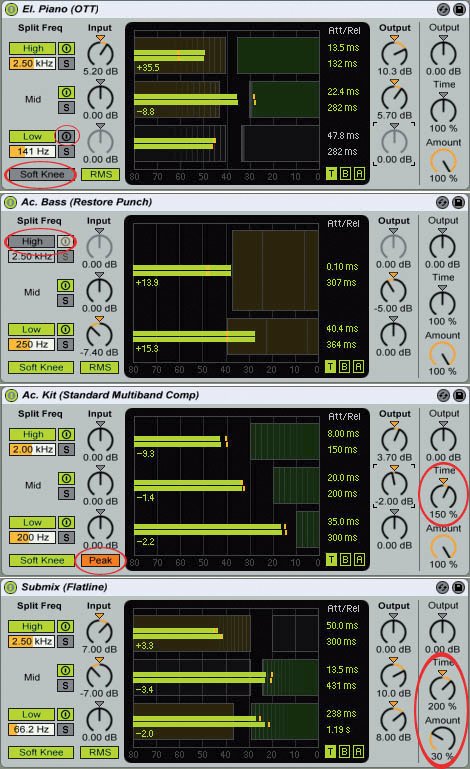Enable the High band button in Ac. Bass
470x769 pixels.
(32, 241)
